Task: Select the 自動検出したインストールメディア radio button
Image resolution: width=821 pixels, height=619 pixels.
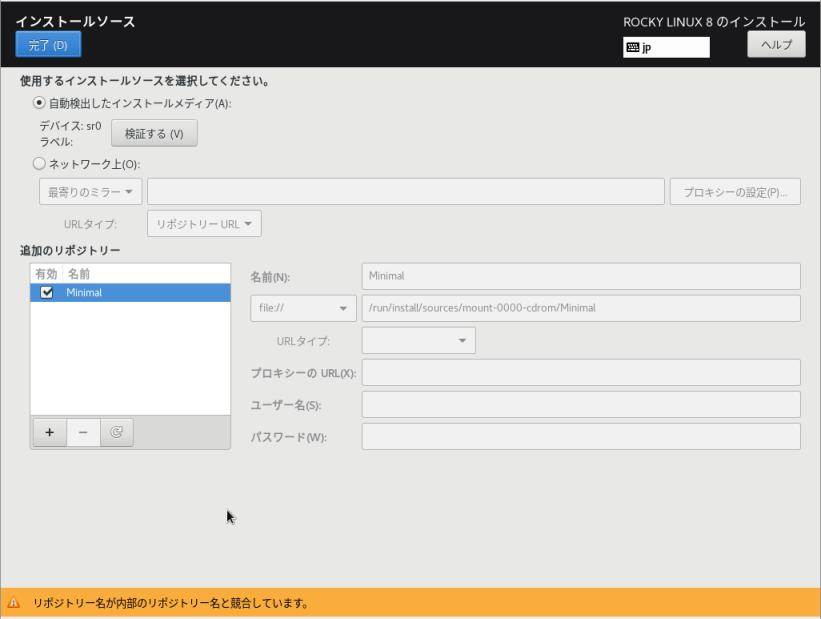Action: pyautogui.click(x=39, y=103)
